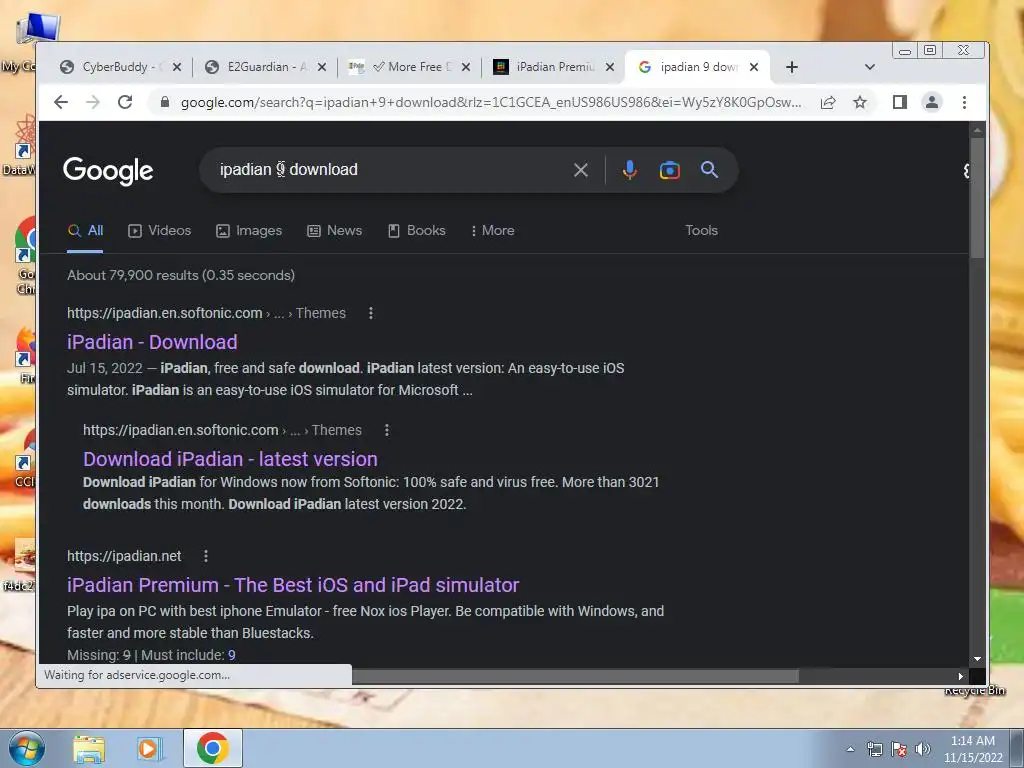Click the address bar URL
Image resolution: width=1024 pixels, height=768 pixels.
pos(491,103)
